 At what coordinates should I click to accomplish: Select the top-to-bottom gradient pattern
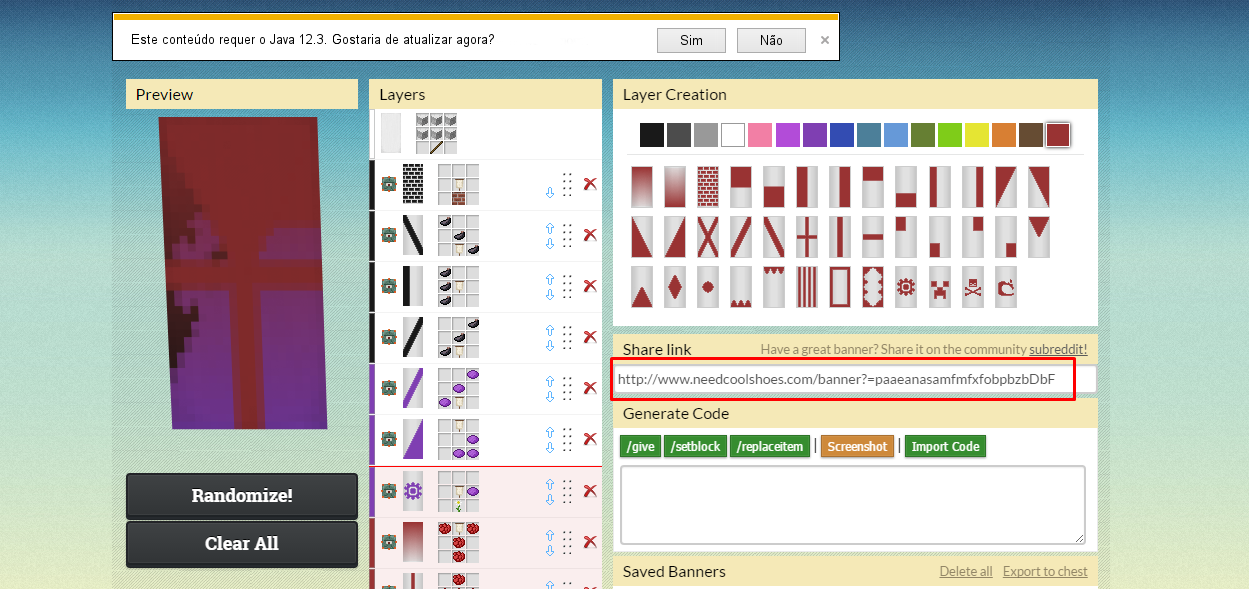click(642, 186)
